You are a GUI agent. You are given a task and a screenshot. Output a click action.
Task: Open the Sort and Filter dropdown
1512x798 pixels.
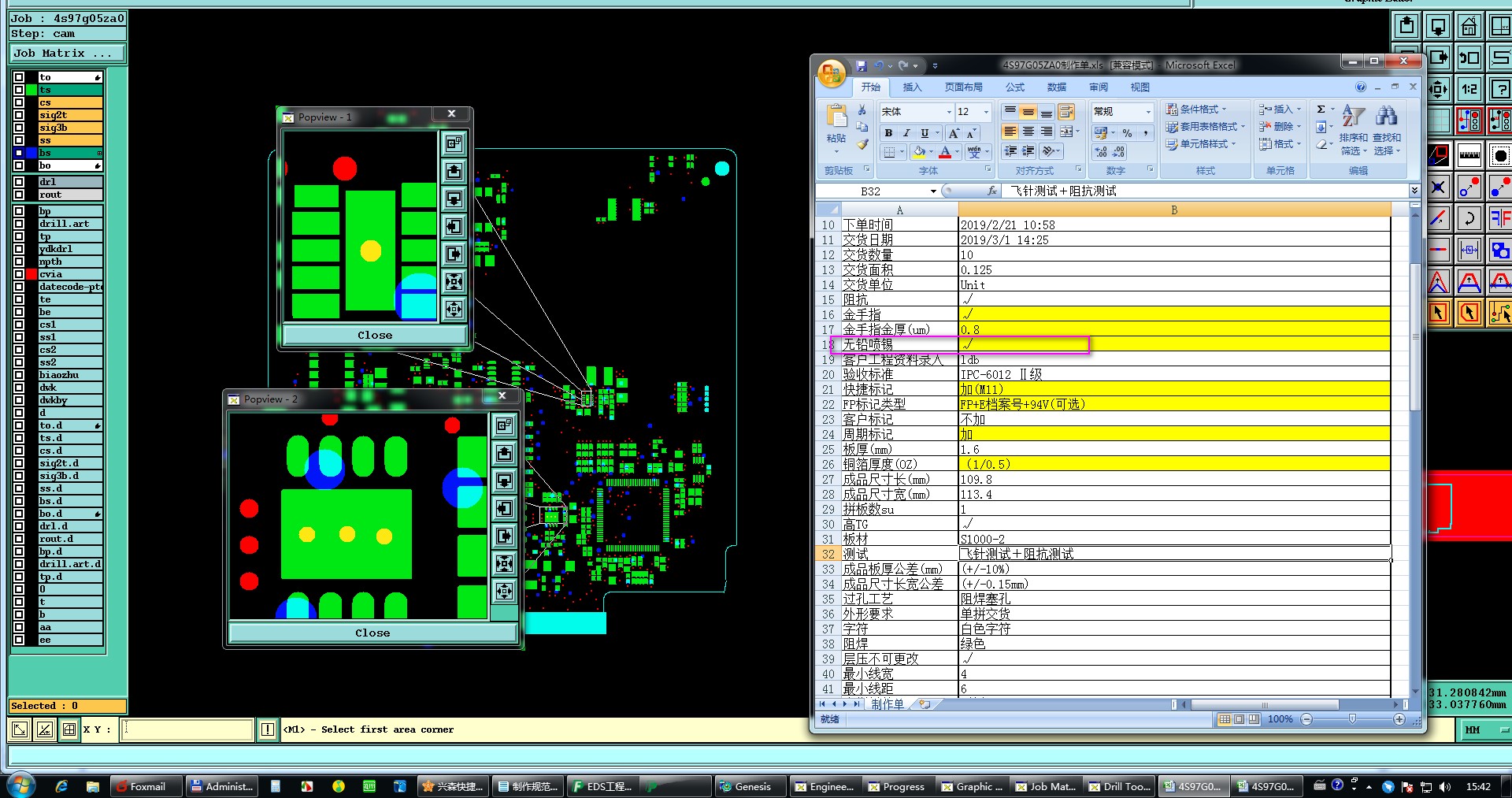(x=1354, y=130)
